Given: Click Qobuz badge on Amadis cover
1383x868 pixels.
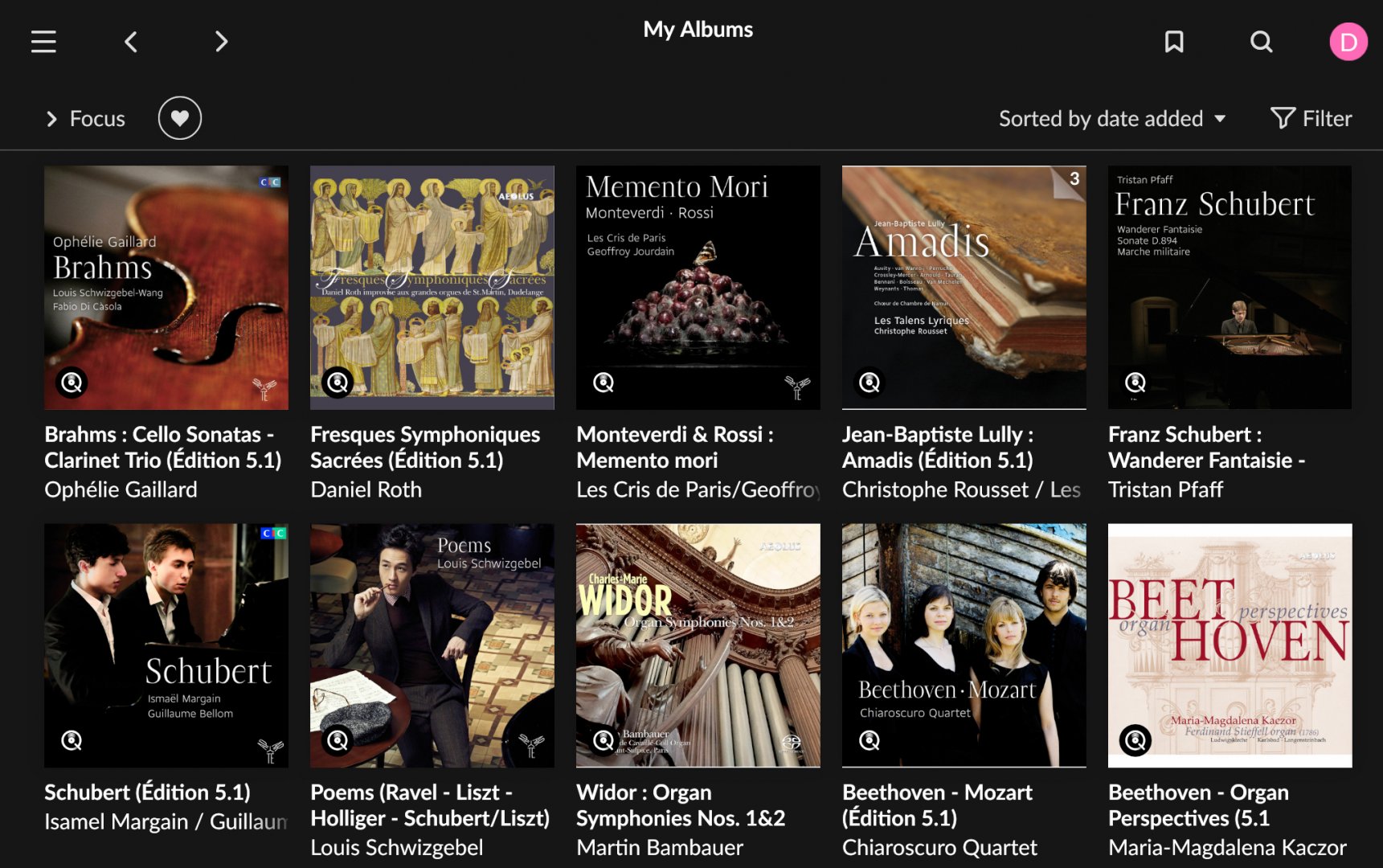Looking at the screenshot, I should click(869, 383).
